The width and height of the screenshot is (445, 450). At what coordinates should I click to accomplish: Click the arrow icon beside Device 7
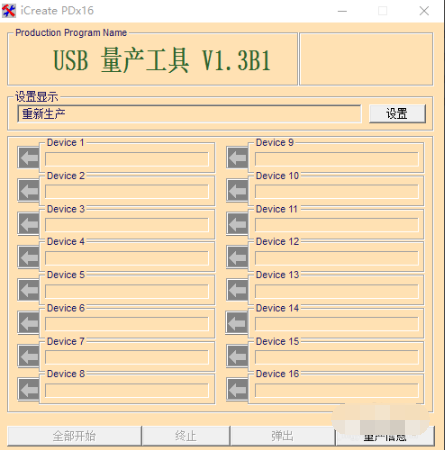[29, 356]
